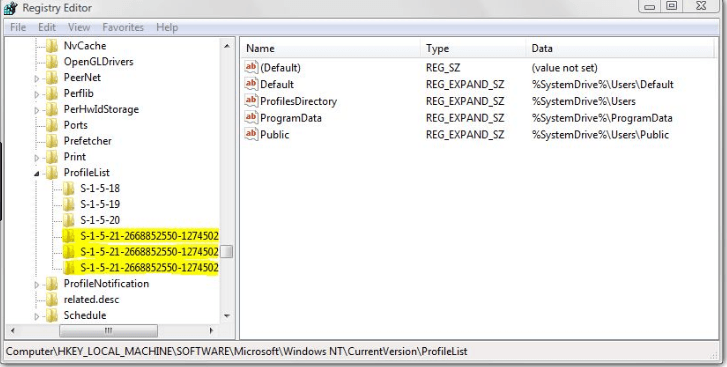Select the ProgramData value name
This screenshot has height=367, width=727.
click(x=291, y=118)
